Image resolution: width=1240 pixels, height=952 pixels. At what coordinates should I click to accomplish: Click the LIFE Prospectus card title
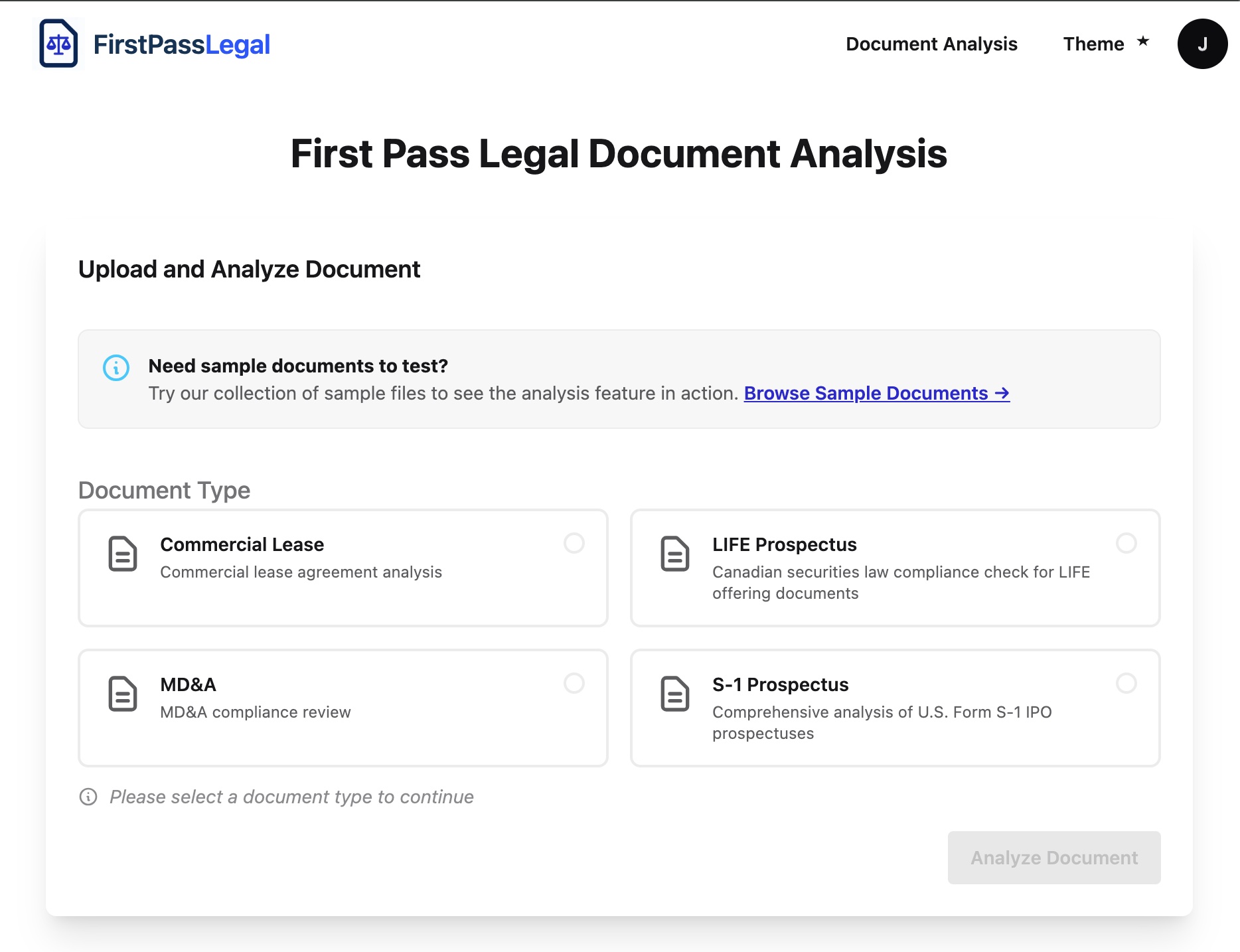[784, 544]
